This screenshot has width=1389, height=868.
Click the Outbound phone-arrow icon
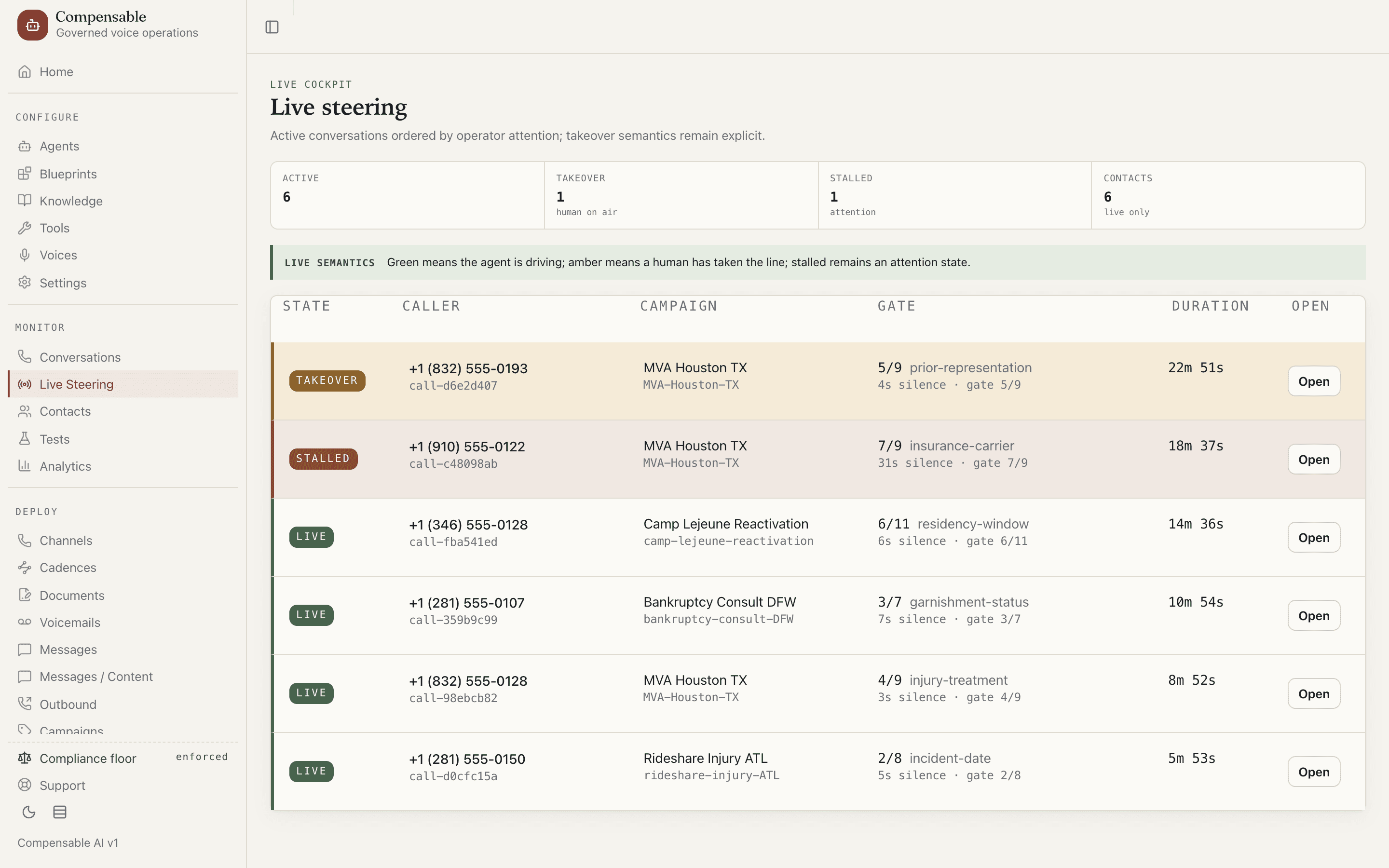pos(25,705)
